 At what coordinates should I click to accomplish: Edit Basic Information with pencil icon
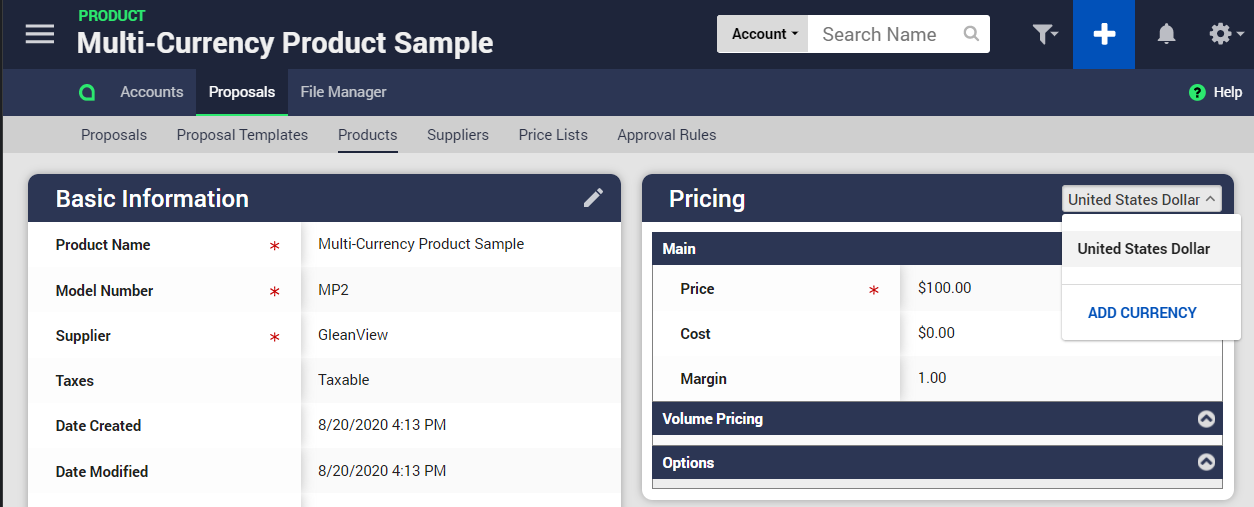(x=594, y=198)
